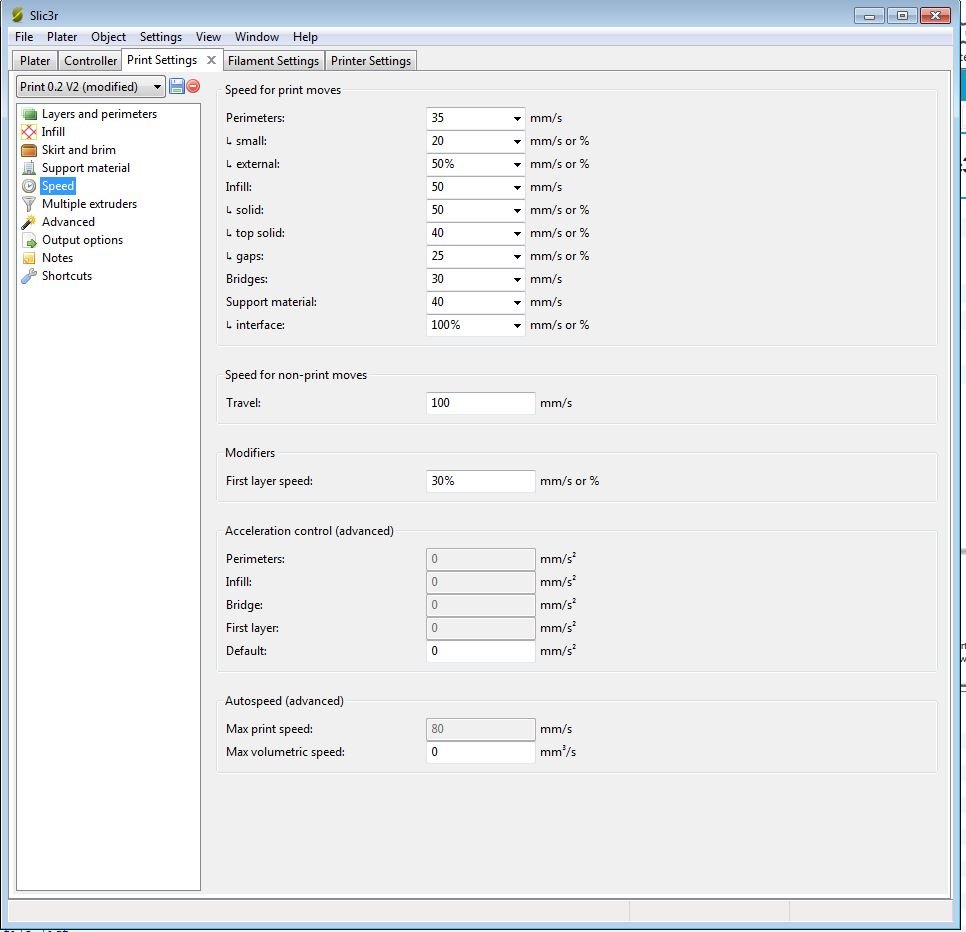Click the Speed clock icon
Viewport: 966px width, 932px height.
click(29, 186)
